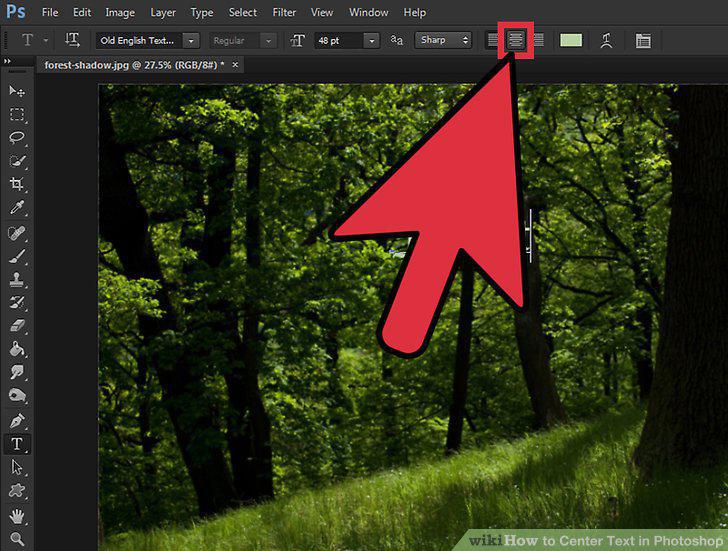Right align the text
The width and height of the screenshot is (728, 551).
539,40
